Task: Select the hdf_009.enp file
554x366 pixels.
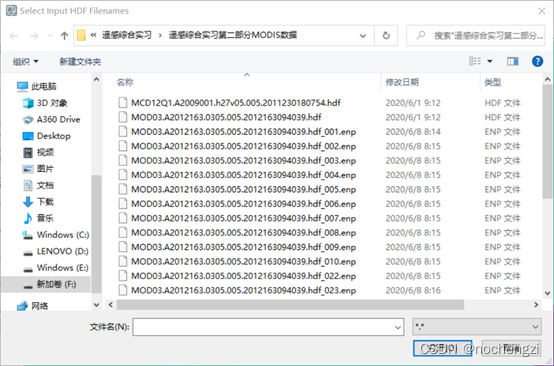Action: click(243, 247)
